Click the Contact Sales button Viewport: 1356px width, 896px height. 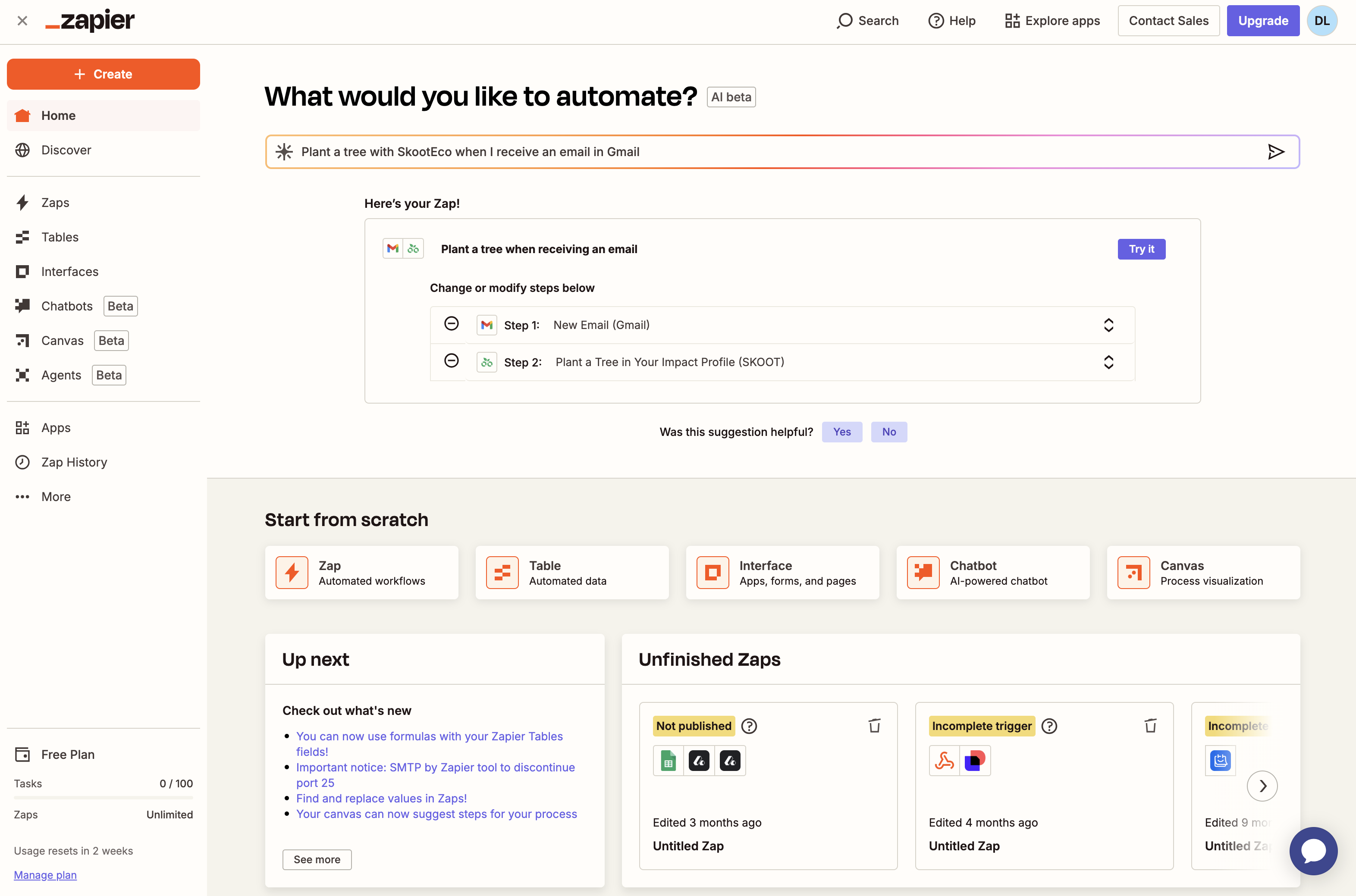[1168, 21]
